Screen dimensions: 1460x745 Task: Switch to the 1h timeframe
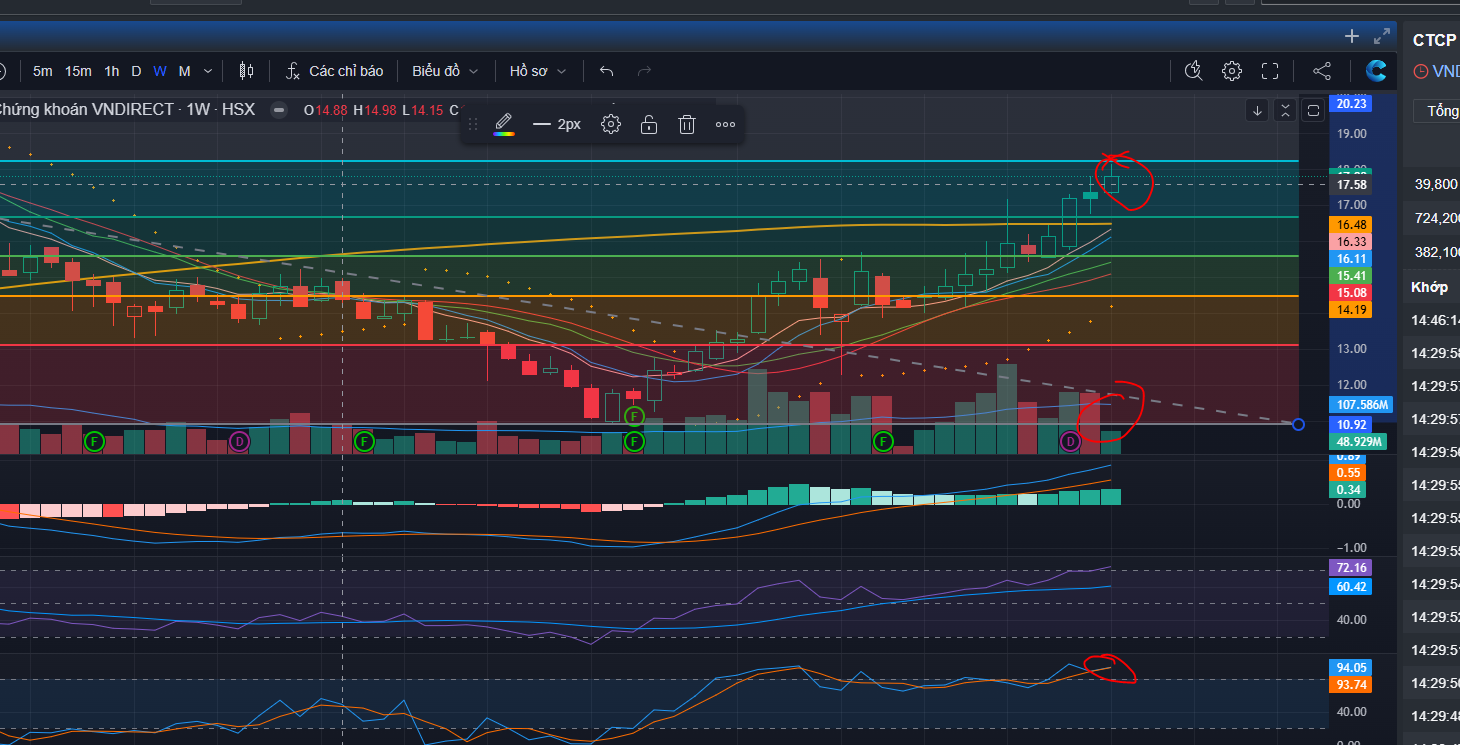[112, 71]
